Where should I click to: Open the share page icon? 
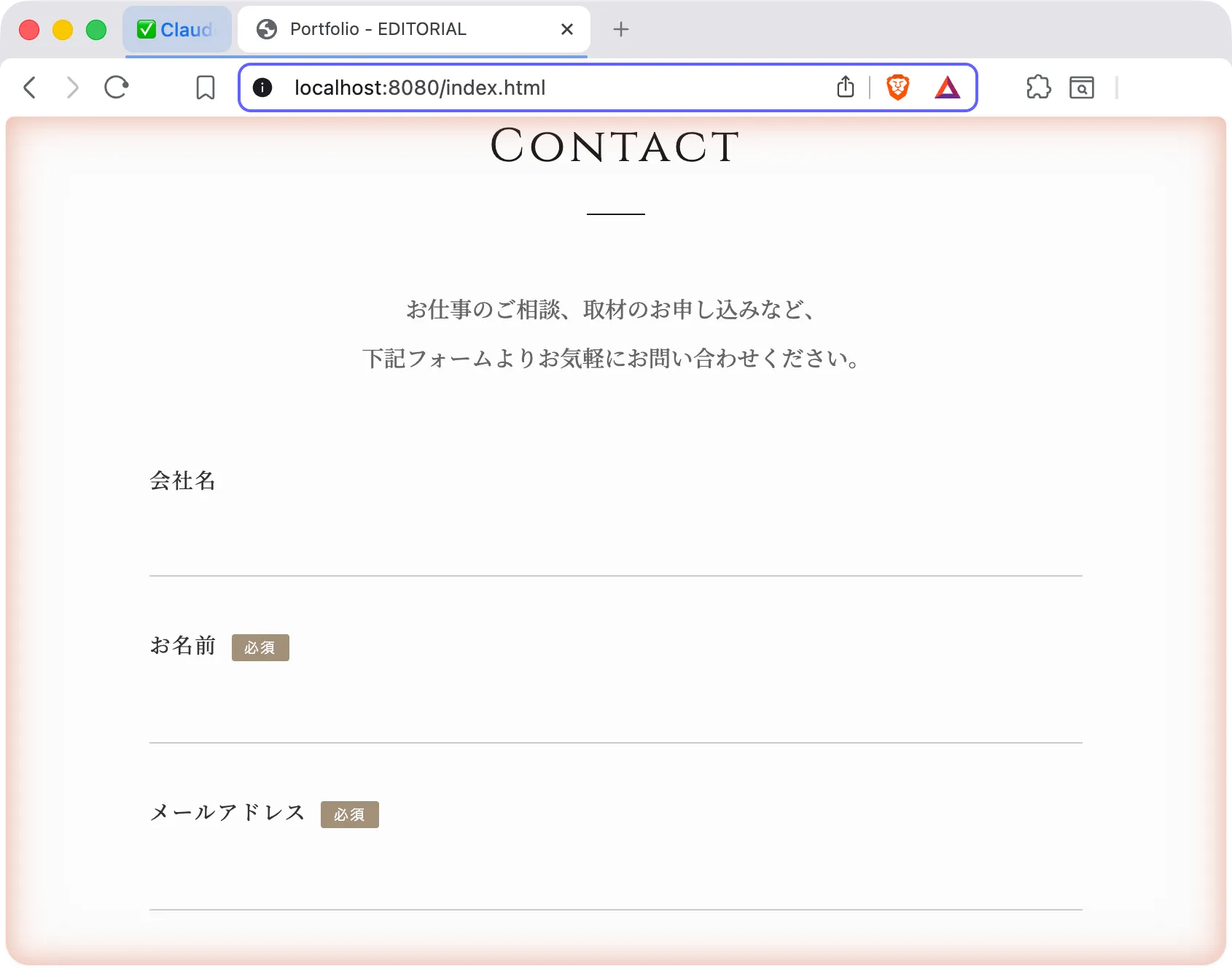(x=846, y=87)
